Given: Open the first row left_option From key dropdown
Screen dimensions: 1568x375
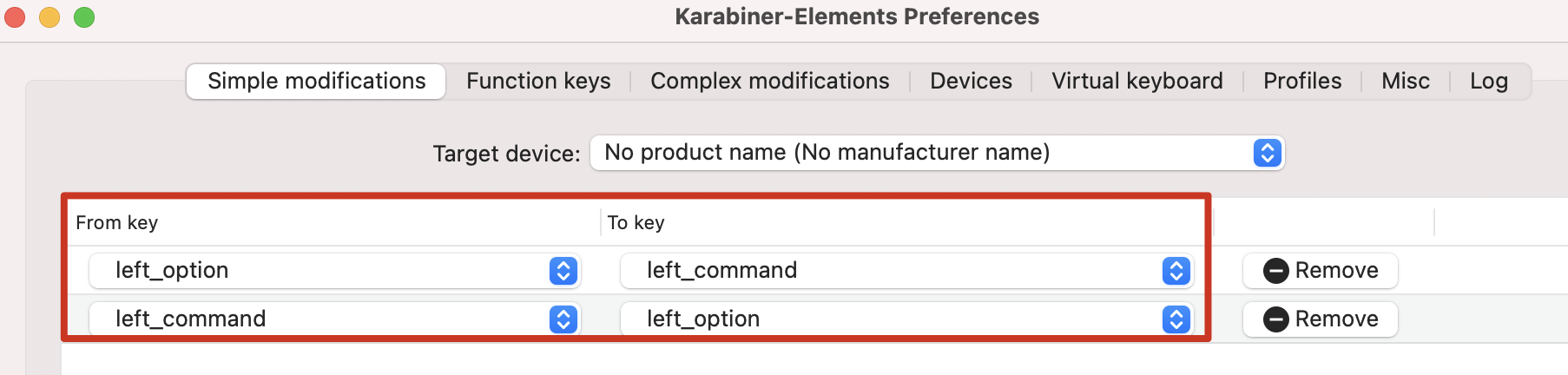Looking at the screenshot, I should [334, 271].
